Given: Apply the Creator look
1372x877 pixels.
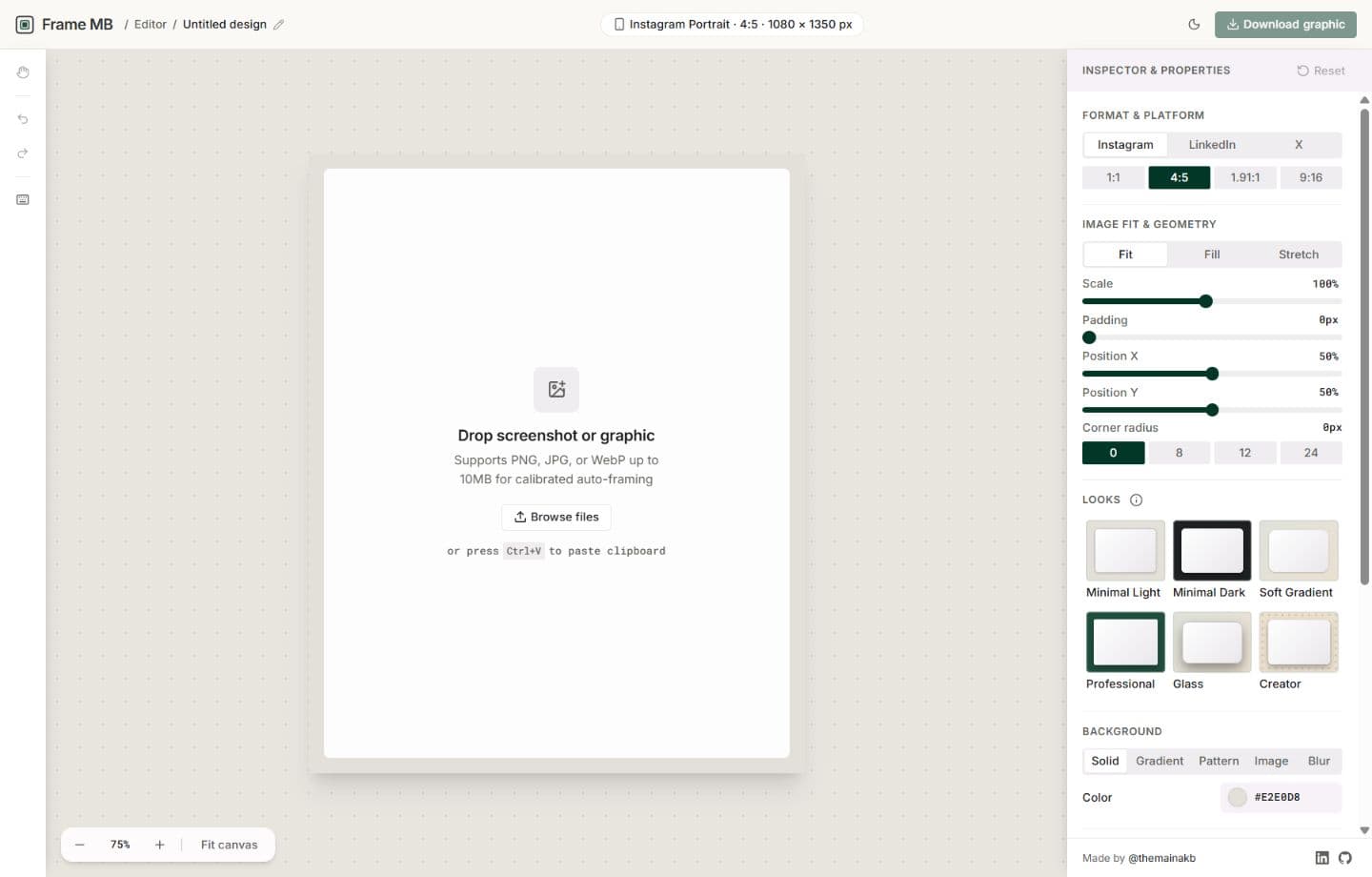Looking at the screenshot, I should click(1299, 651).
